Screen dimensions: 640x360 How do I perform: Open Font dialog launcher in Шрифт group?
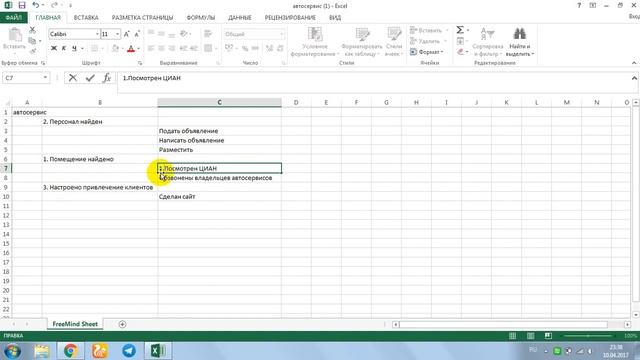click(x=140, y=63)
